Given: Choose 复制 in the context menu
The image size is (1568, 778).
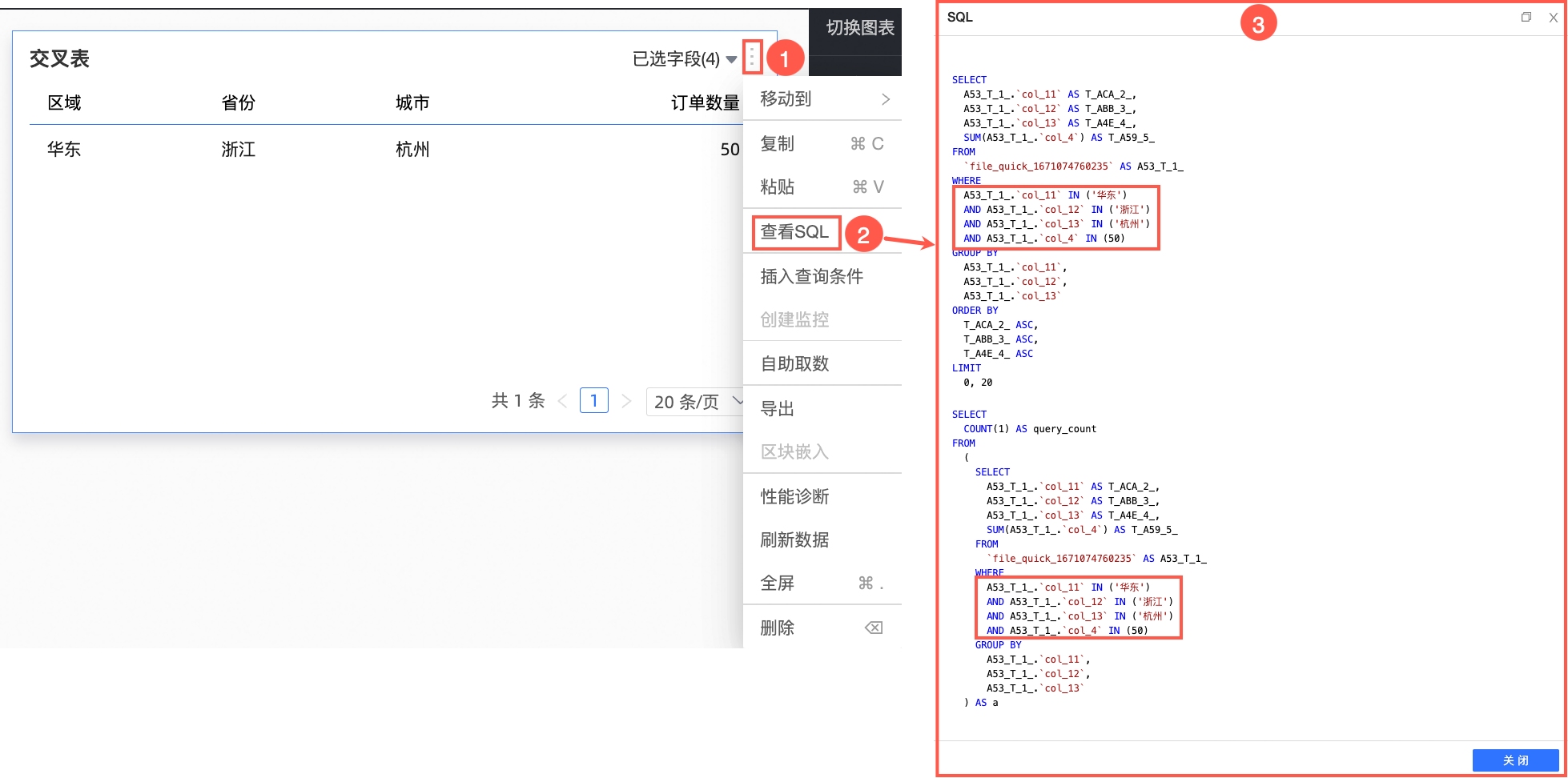Looking at the screenshot, I should pos(777,143).
